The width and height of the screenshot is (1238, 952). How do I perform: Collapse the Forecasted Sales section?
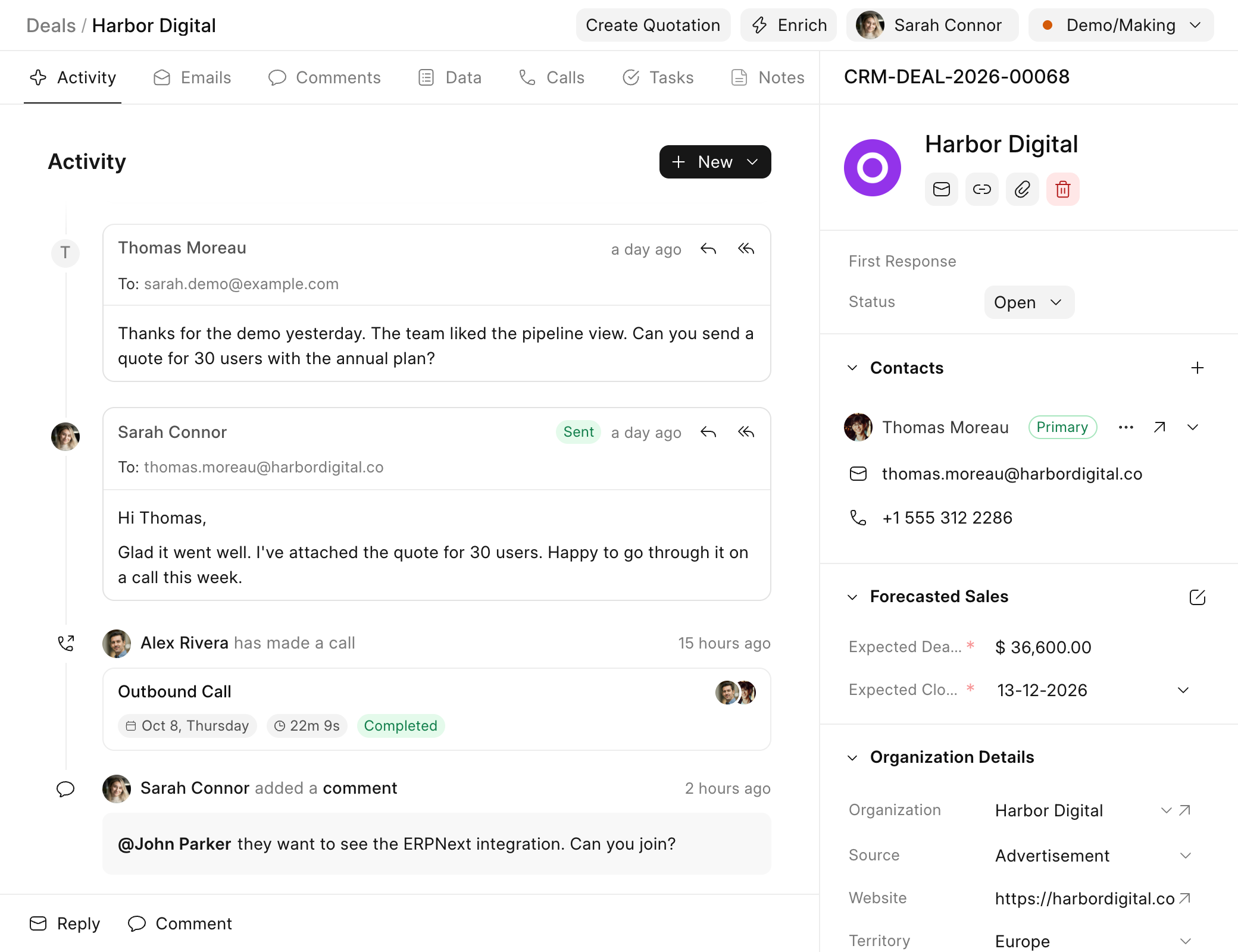coord(852,597)
